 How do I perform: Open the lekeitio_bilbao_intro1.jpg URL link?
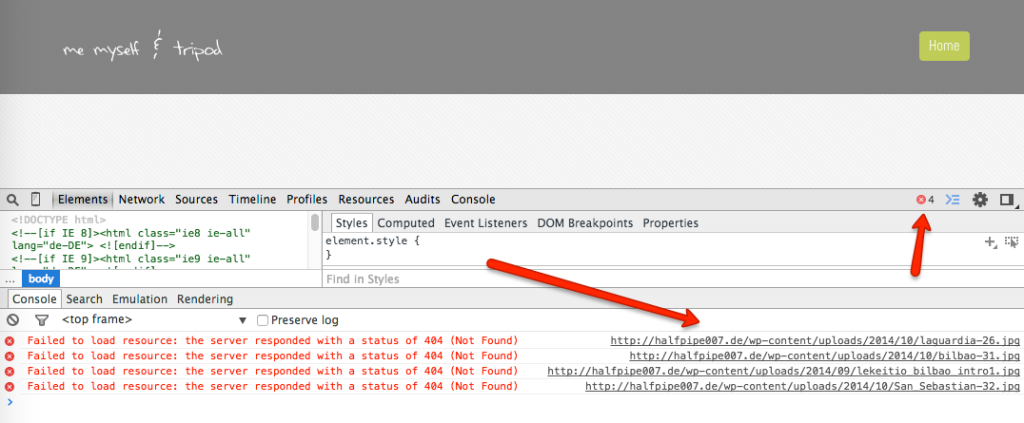783,371
